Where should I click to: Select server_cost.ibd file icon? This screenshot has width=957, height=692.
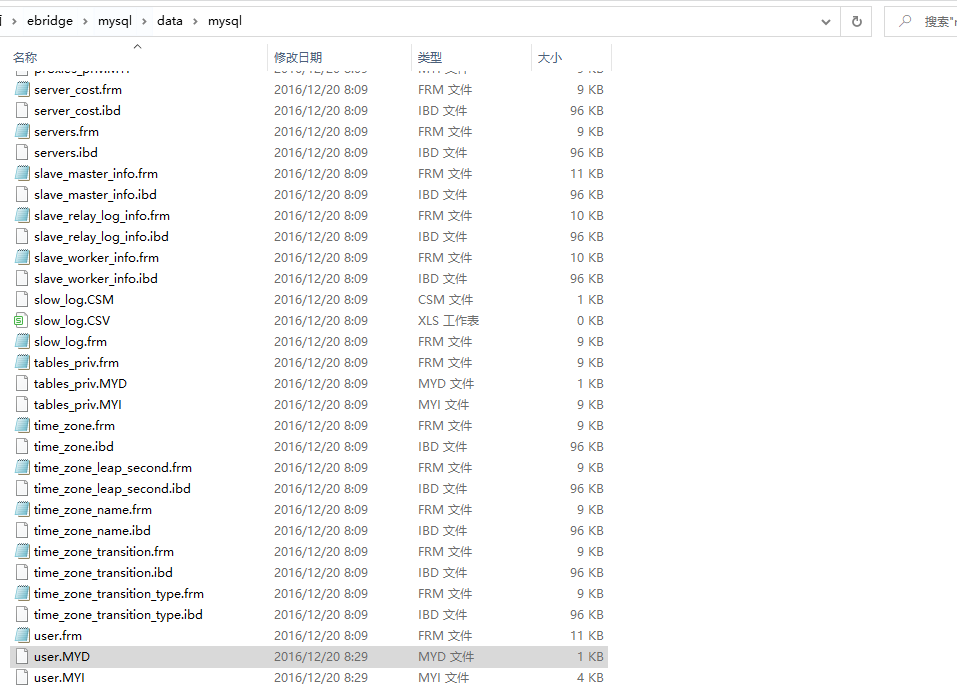22,110
